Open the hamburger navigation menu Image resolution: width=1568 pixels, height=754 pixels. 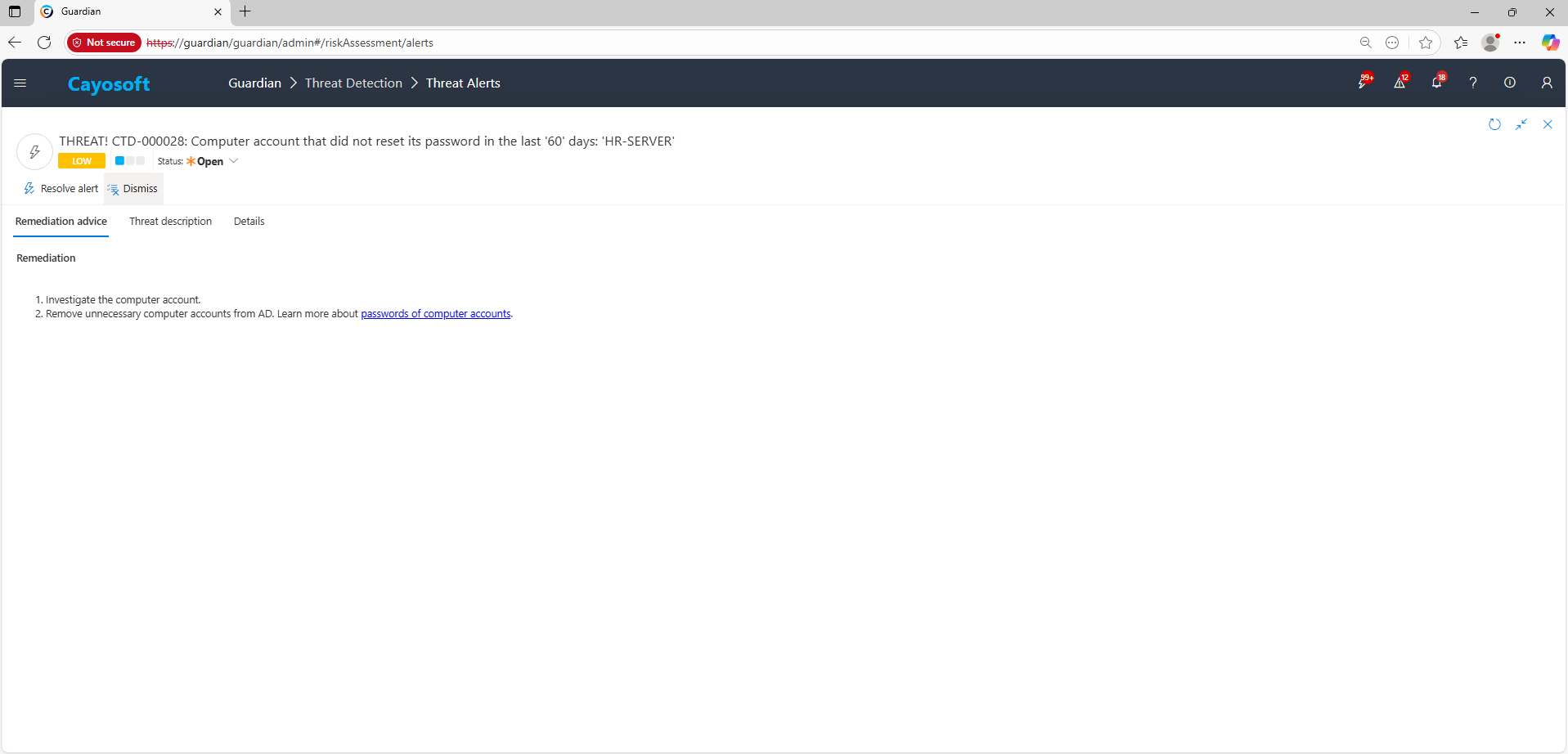coord(20,83)
